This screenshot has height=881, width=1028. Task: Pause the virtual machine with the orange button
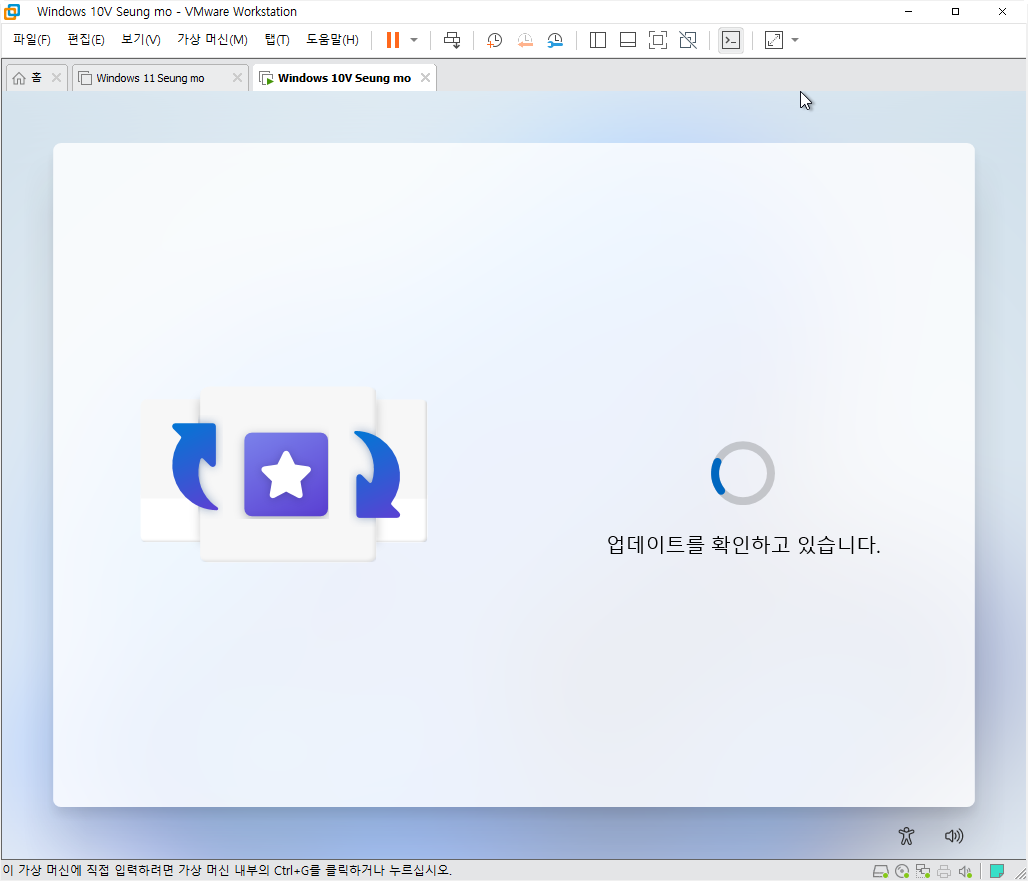(x=393, y=40)
